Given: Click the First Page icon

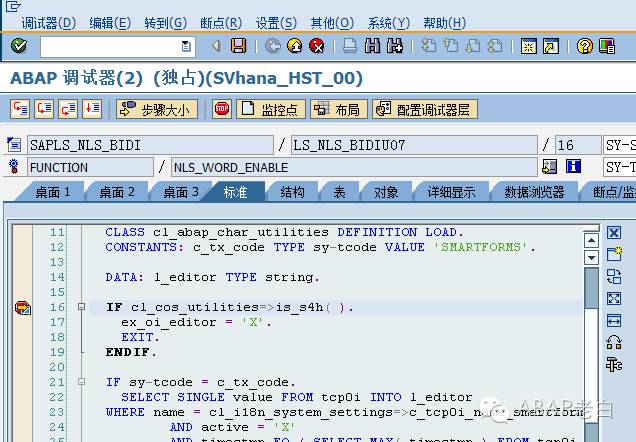Looking at the screenshot, I should coord(428,46).
